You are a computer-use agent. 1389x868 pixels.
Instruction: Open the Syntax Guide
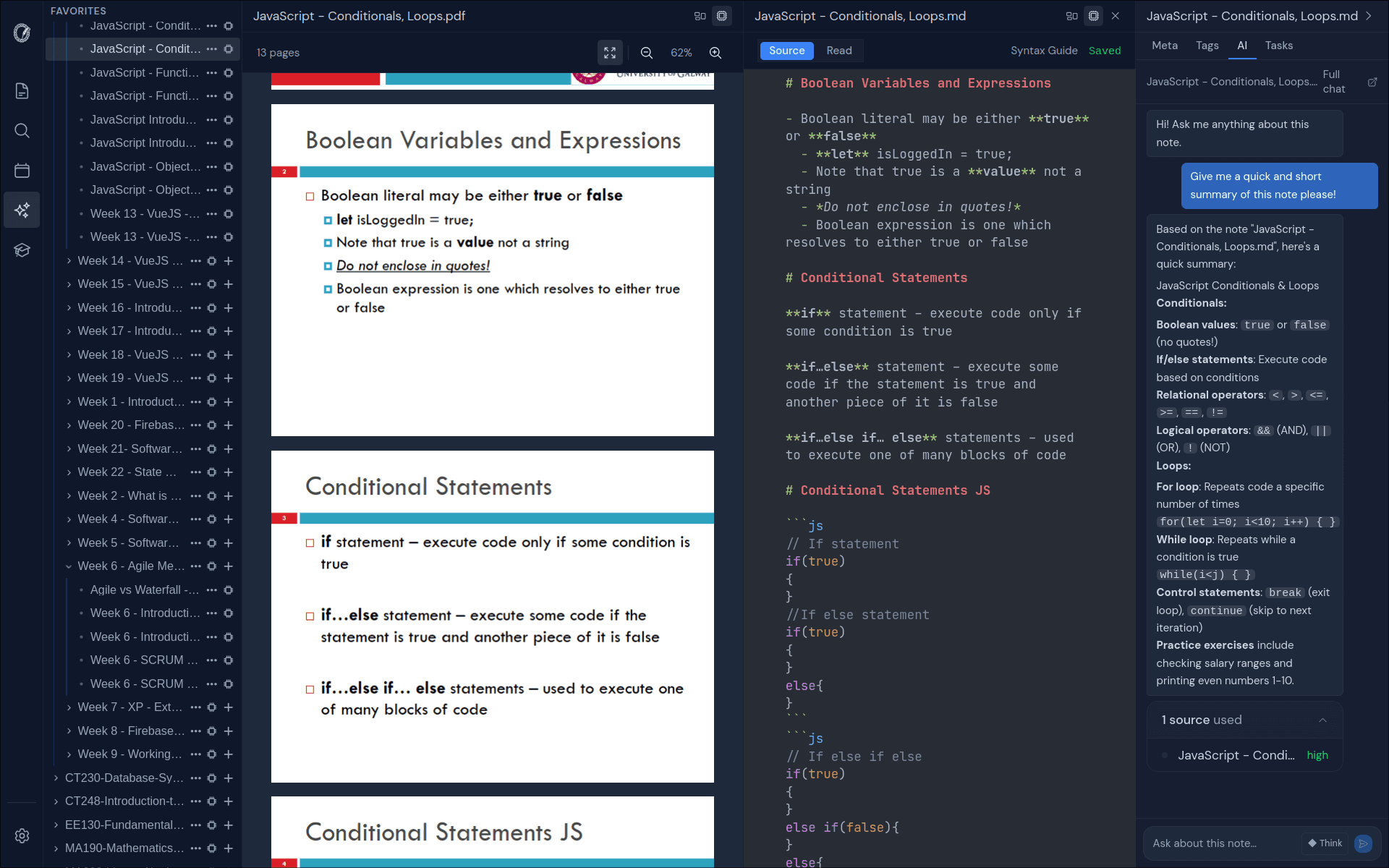click(1044, 51)
